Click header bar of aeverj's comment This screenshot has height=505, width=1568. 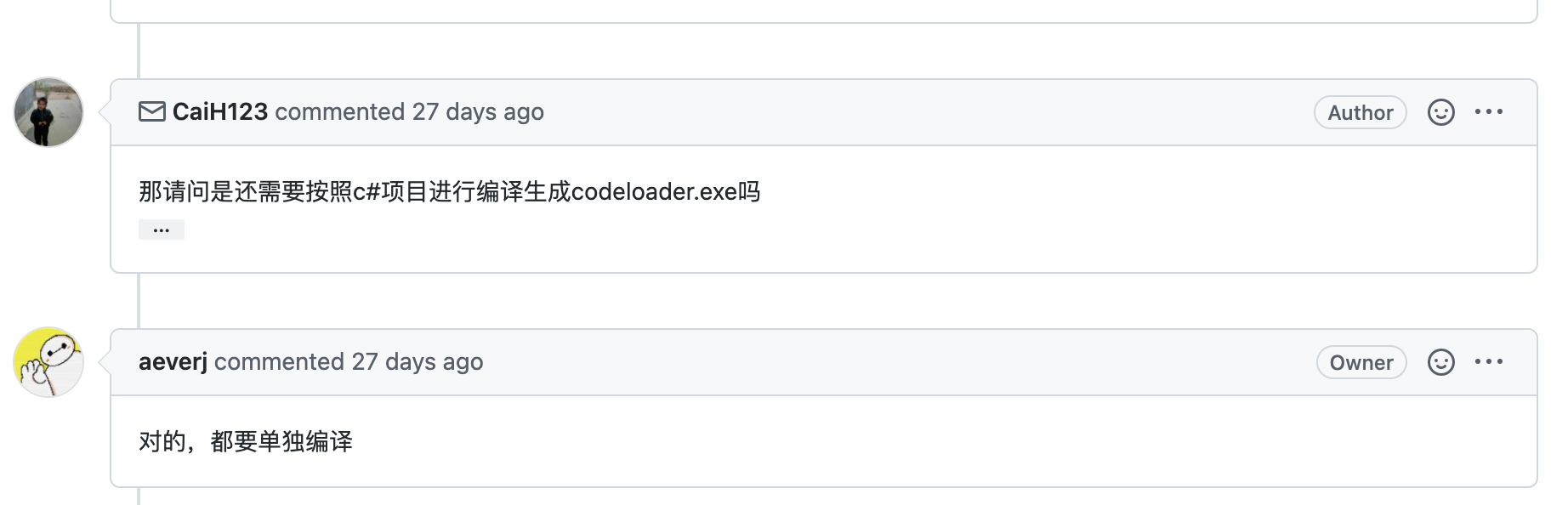[x=824, y=362]
